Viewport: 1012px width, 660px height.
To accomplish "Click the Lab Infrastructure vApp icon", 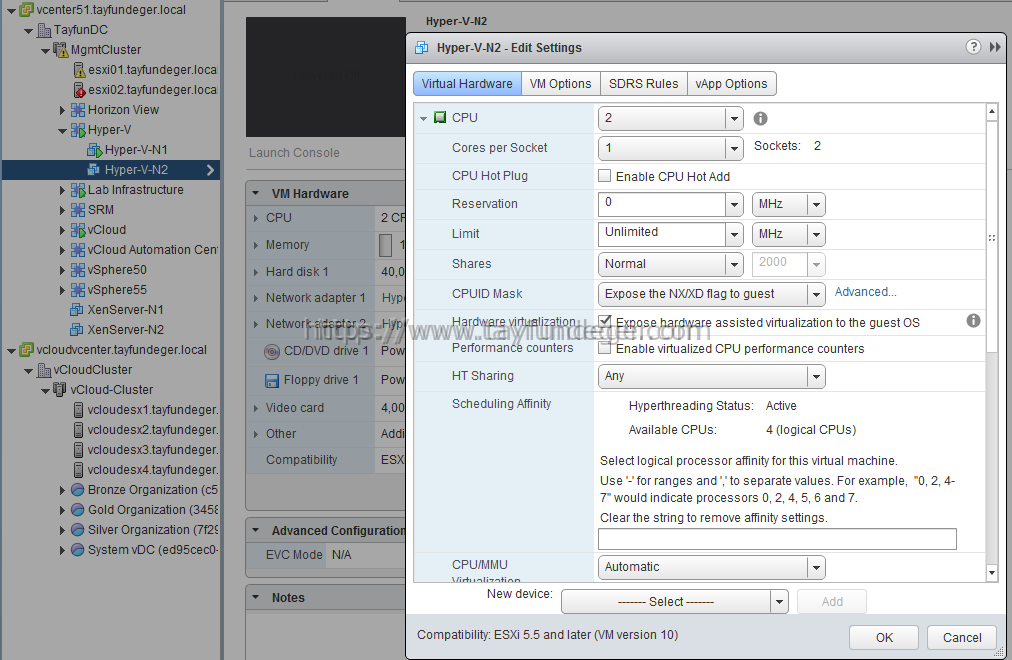I will click(x=77, y=190).
